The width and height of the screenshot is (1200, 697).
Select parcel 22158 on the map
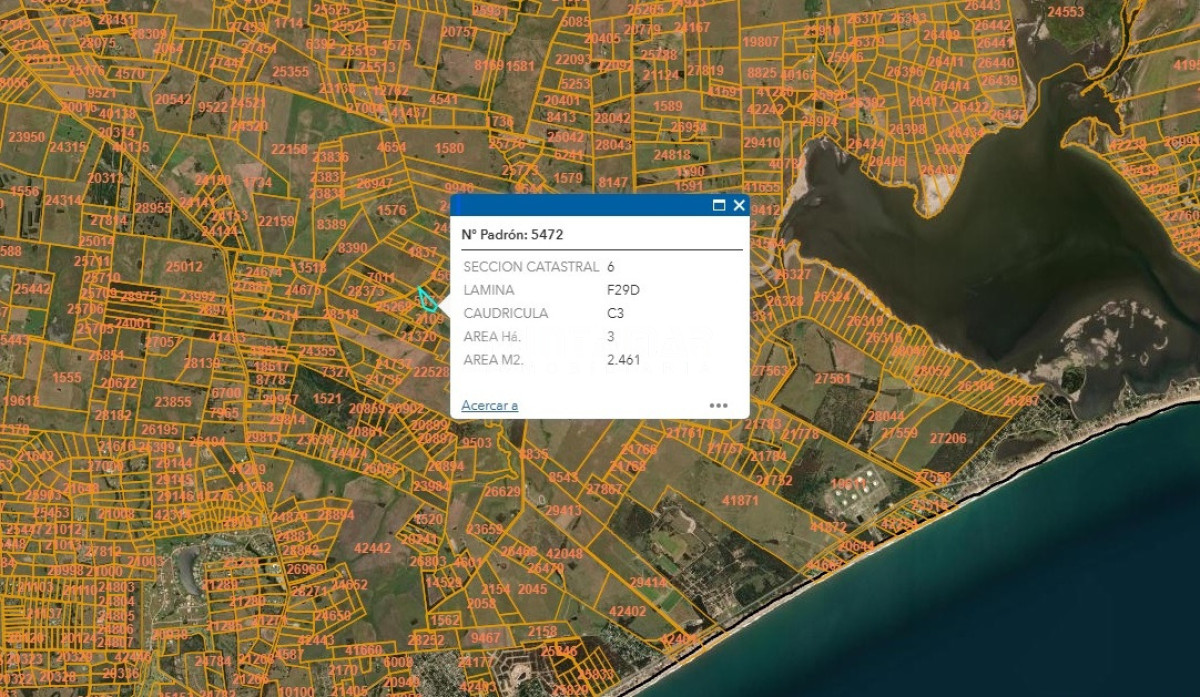coord(289,149)
